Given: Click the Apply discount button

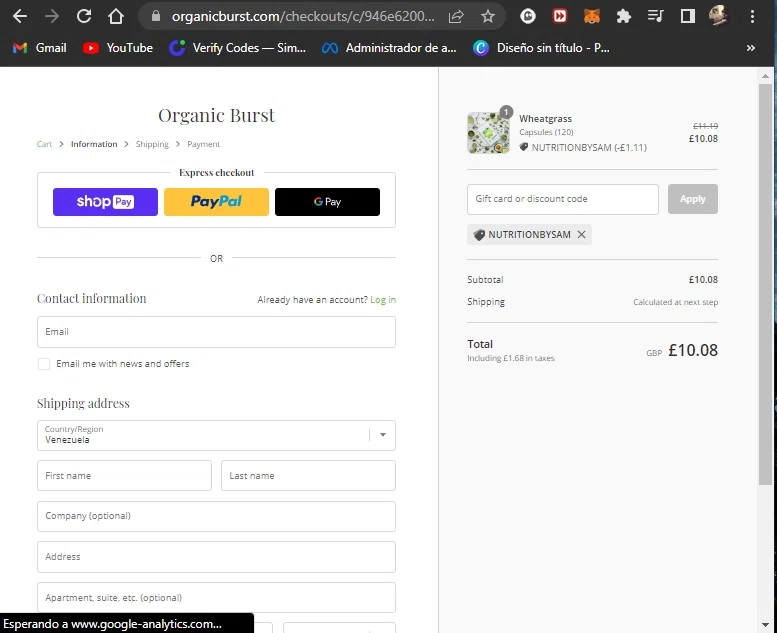Looking at the screenshot, I should [693, 199].
